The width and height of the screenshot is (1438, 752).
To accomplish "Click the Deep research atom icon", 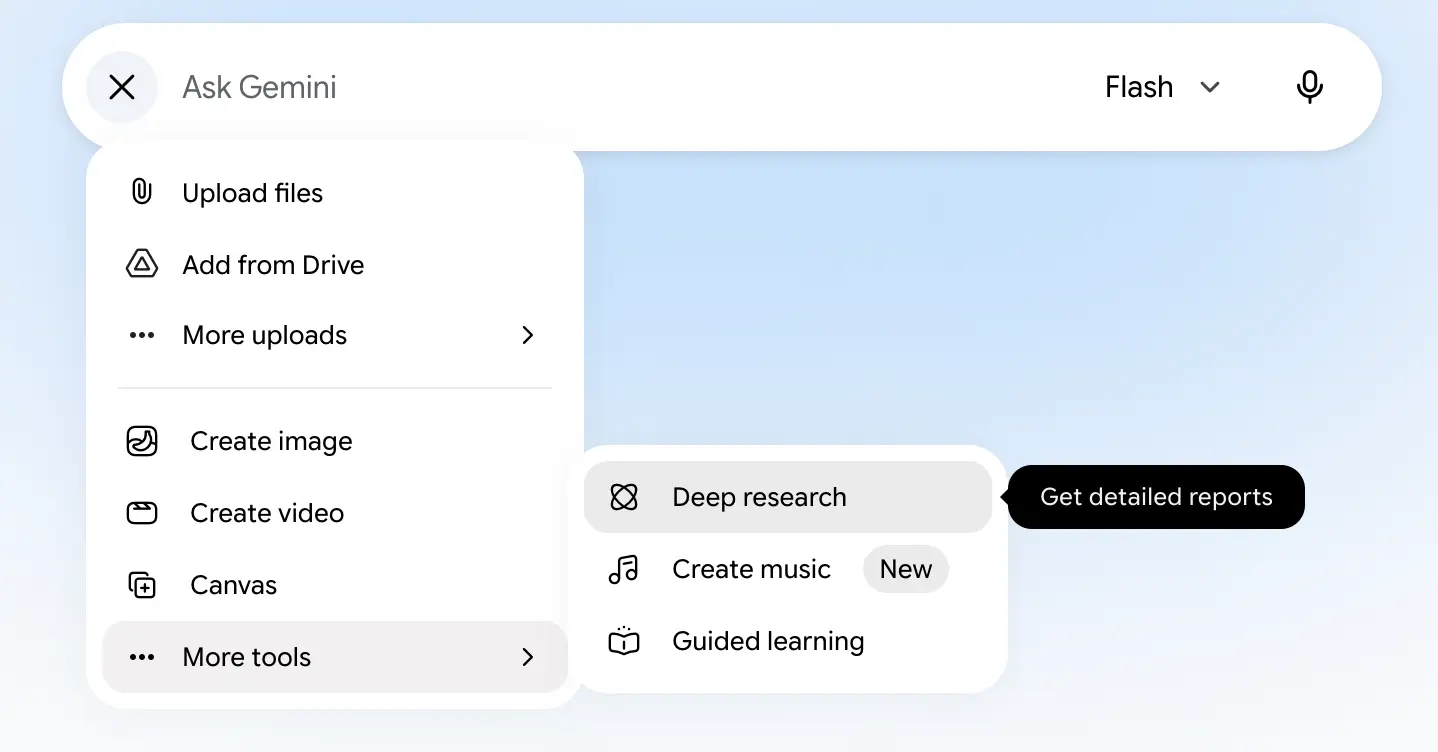I will click(x=624, y=497).
